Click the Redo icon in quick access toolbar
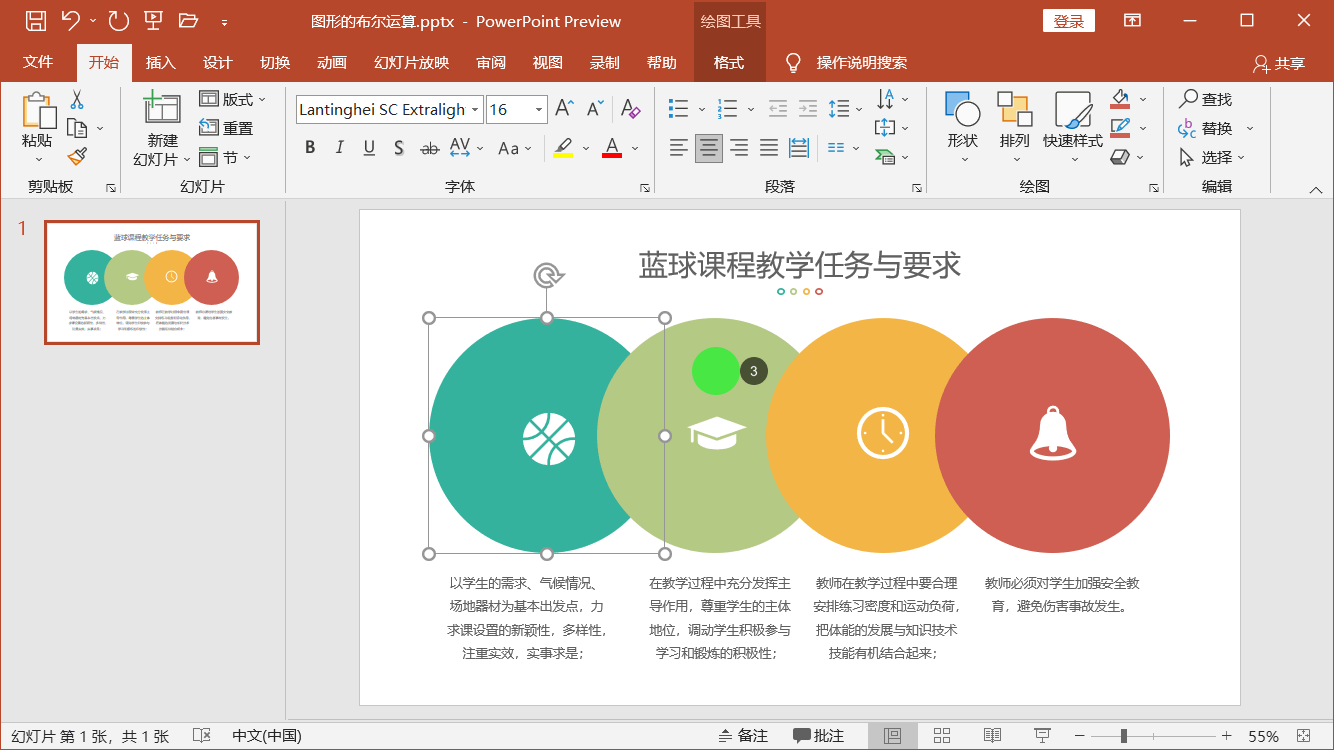Image resolution: width=1334 pixels, height=750 pixels. point(118,20)
